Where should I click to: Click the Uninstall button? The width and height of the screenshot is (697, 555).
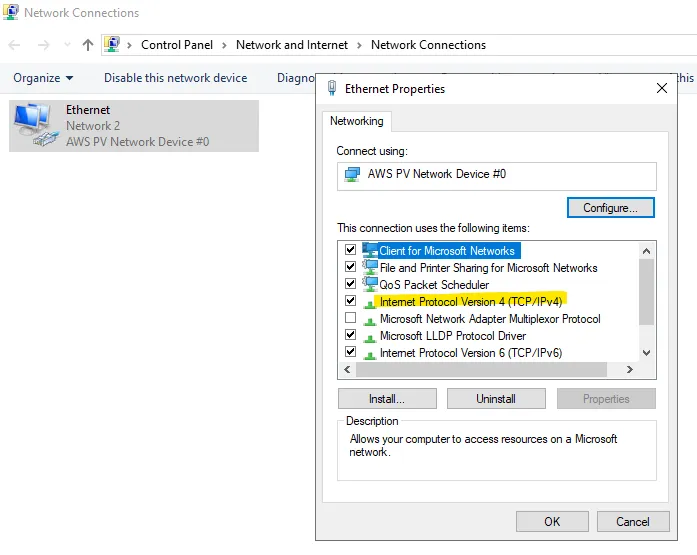[496, 399]
